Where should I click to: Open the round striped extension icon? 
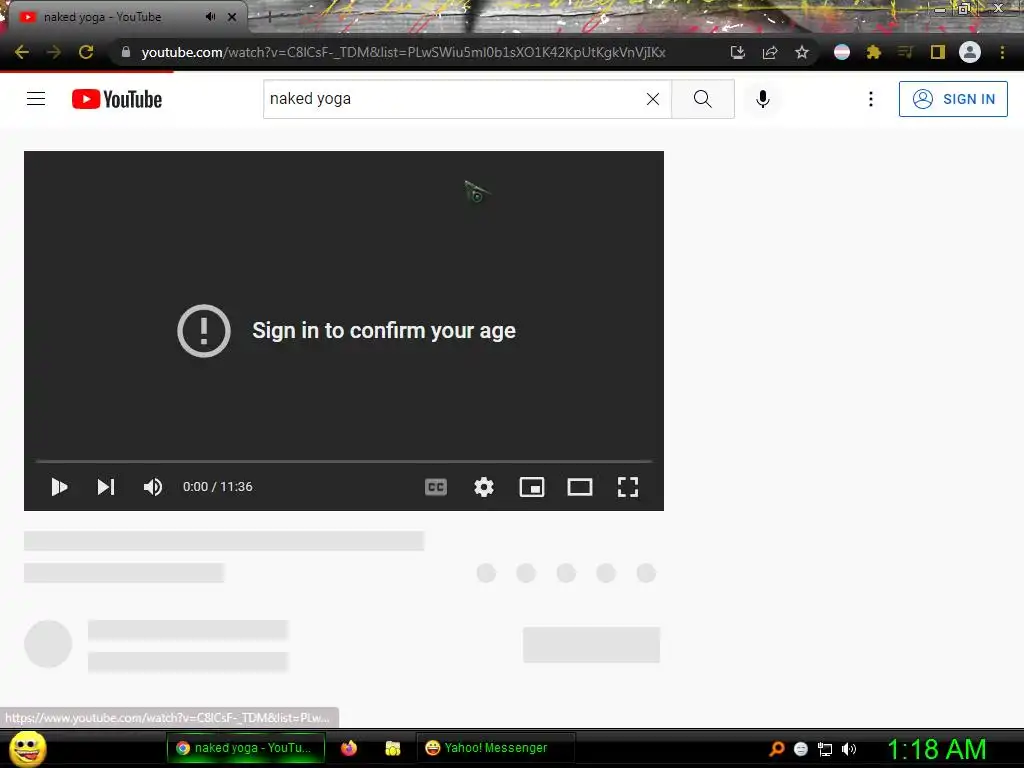click(x=842, y=52)
